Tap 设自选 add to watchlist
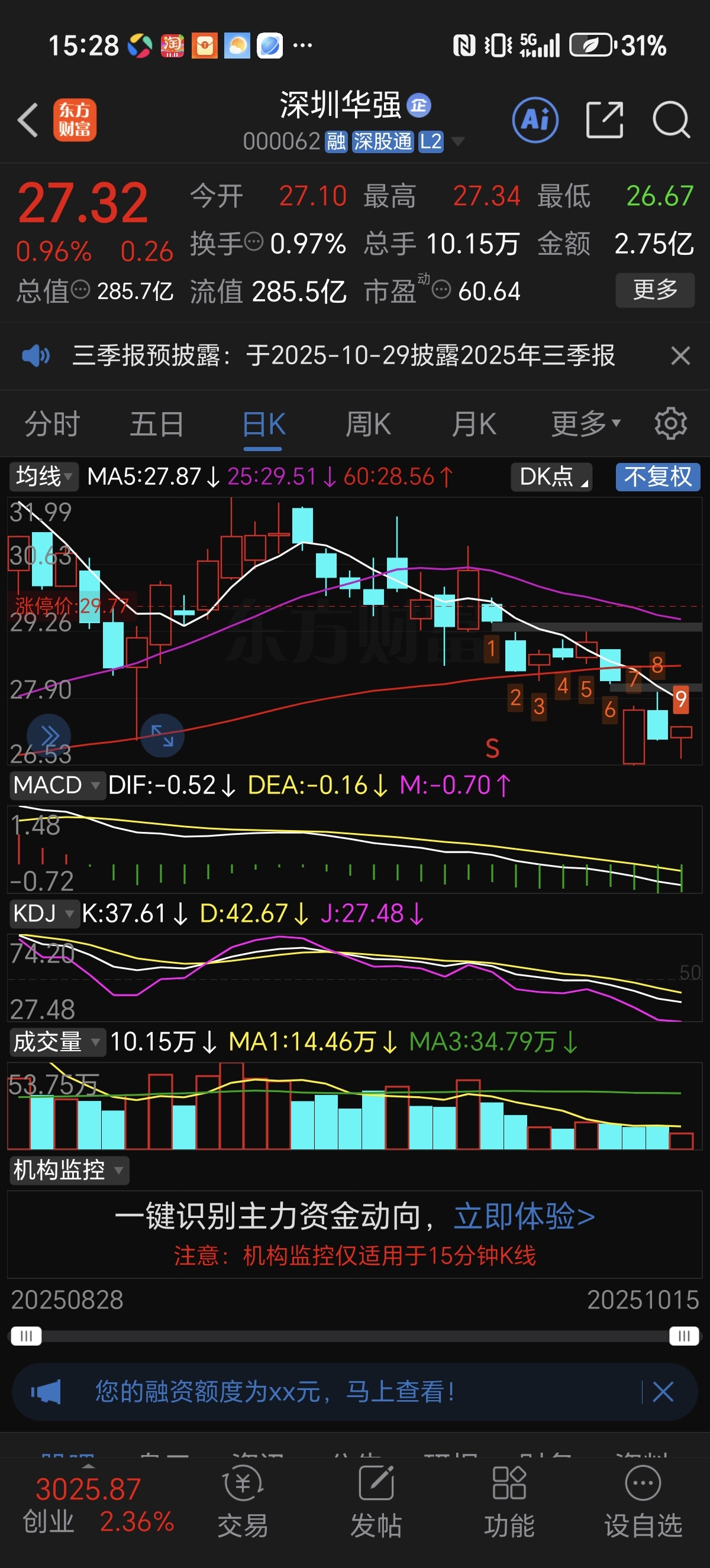 (x=643, y=1501)
